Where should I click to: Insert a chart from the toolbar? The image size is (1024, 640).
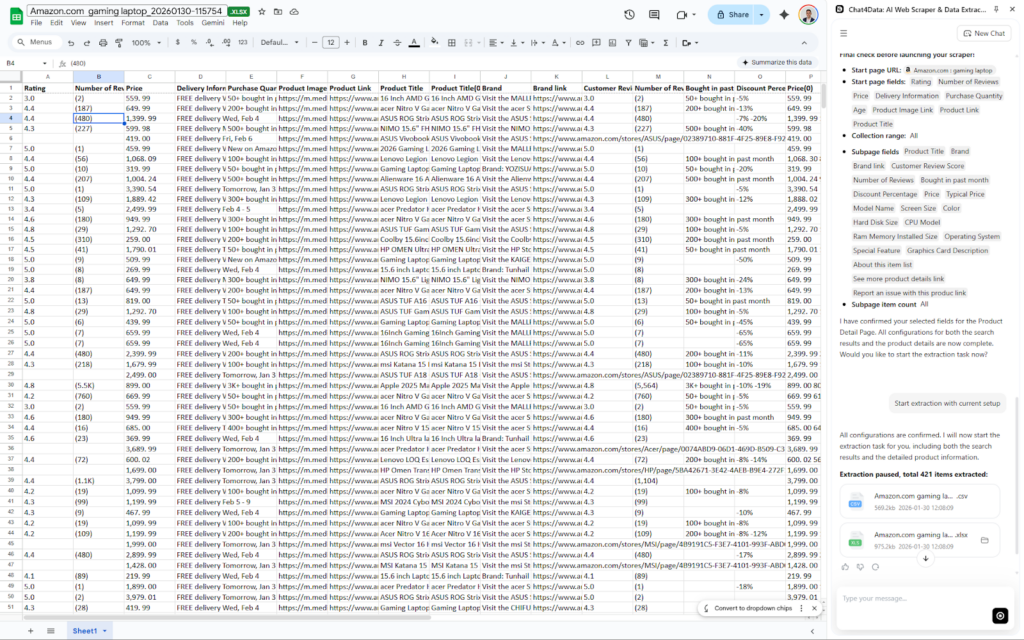pyautogui.click(x=612, y=42)
